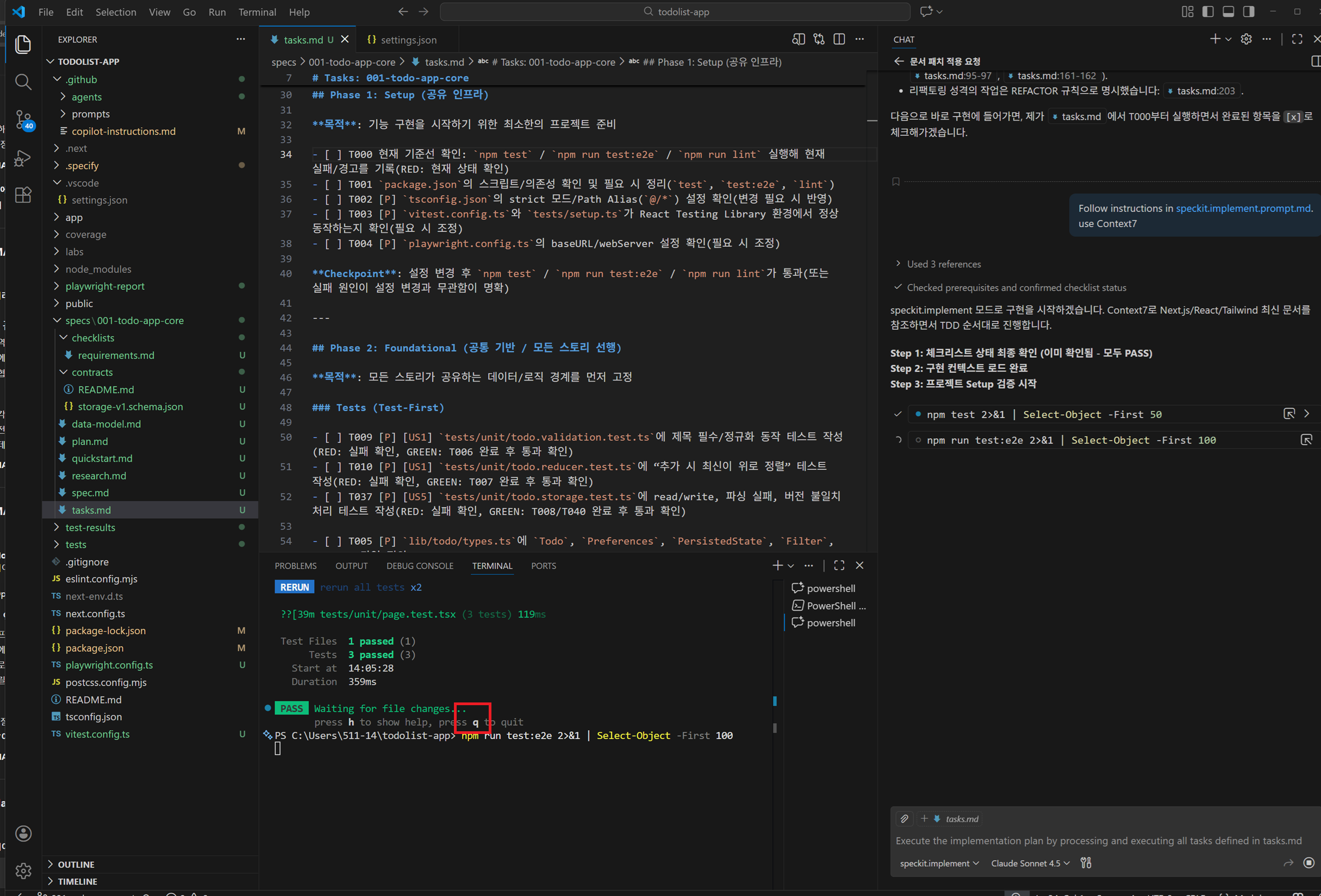Open the Search view in activity bar

tap(23, 82)
